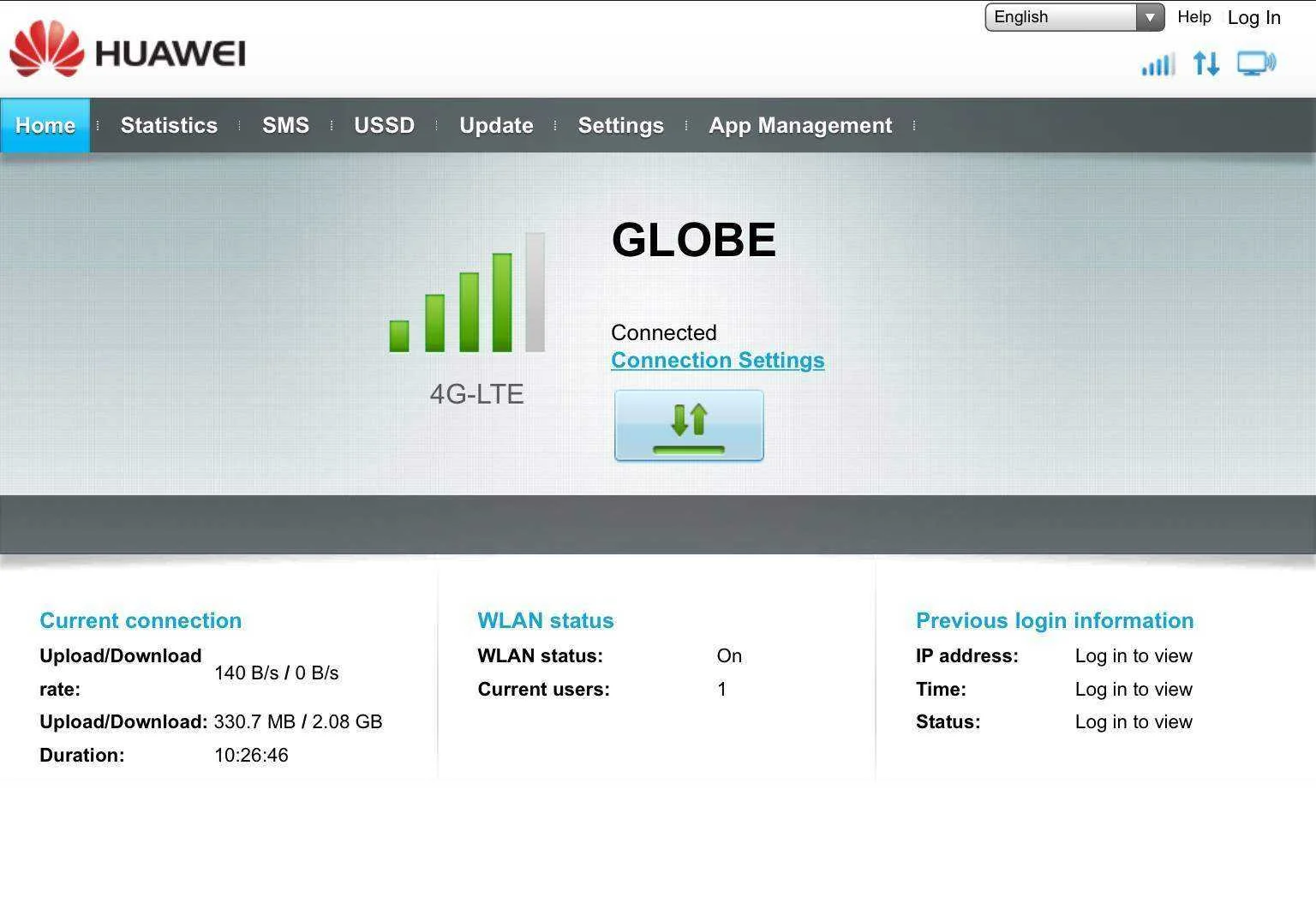
Task: Click 'Log in to view' beside IP address
Action: tap(1134, 655)
